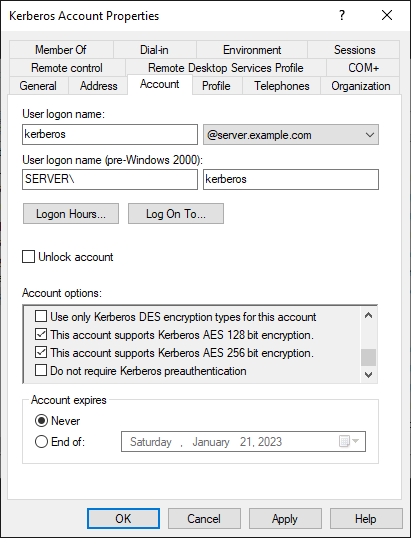Uncheck Kerberos AES 128 bit encryption support
This screenshot has height=538, width=411.
coord(41,335)
